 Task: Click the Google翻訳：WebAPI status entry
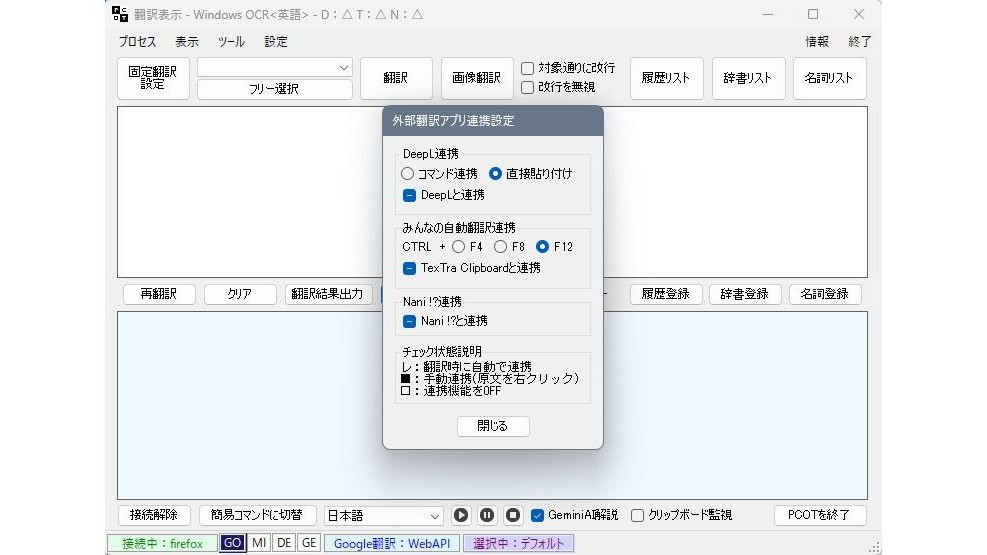pyautogui.click(x=392, y=544)
